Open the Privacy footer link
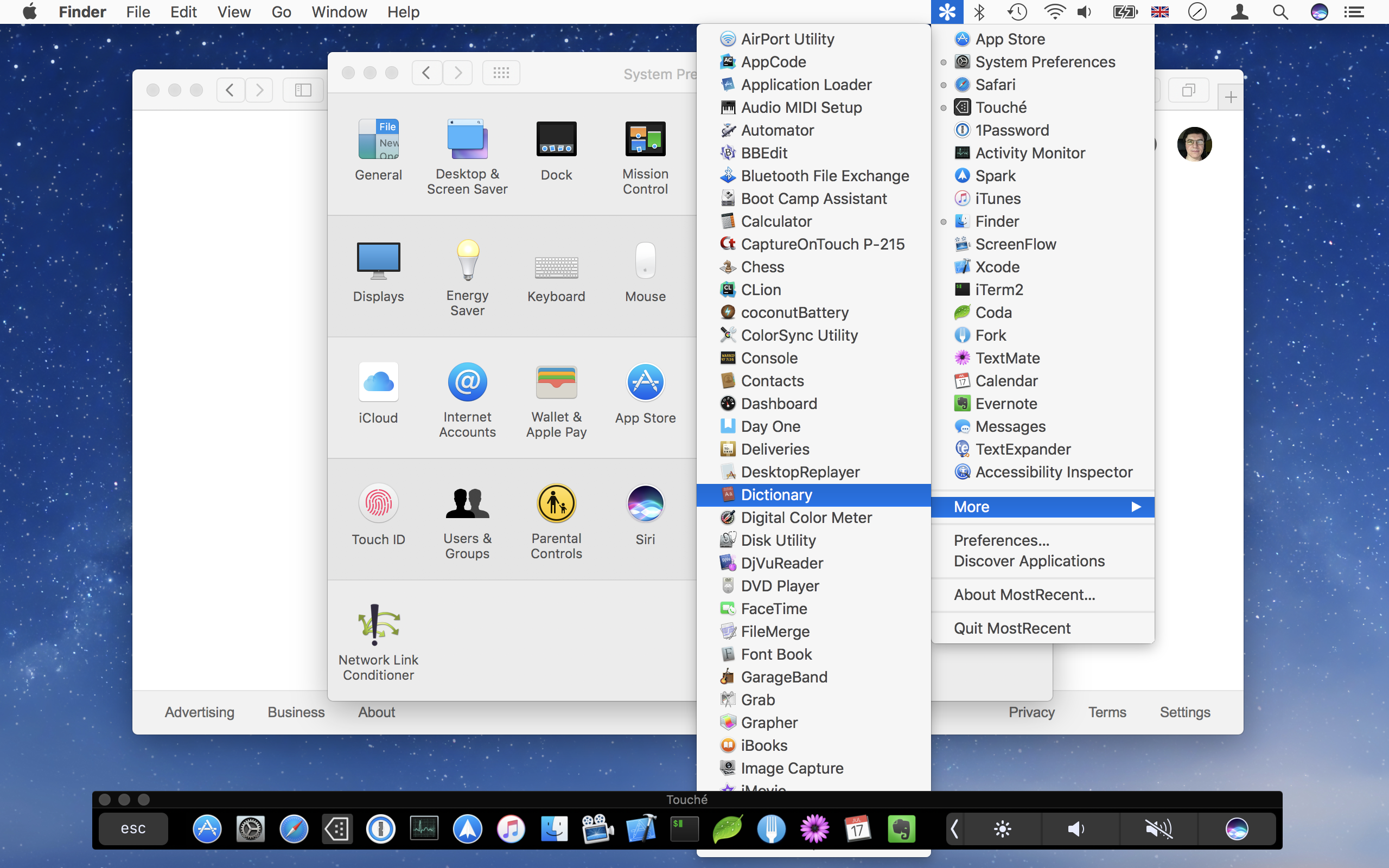The width and height of the screenshot is (1389, 868). pos(1031,712)
